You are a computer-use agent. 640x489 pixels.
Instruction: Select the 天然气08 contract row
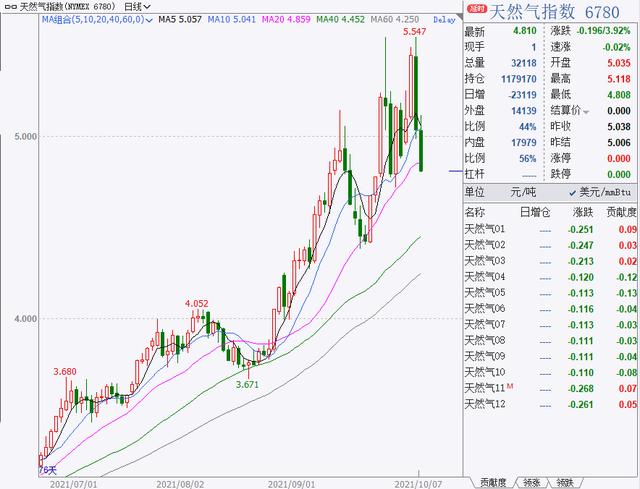[x=551, y=341]
